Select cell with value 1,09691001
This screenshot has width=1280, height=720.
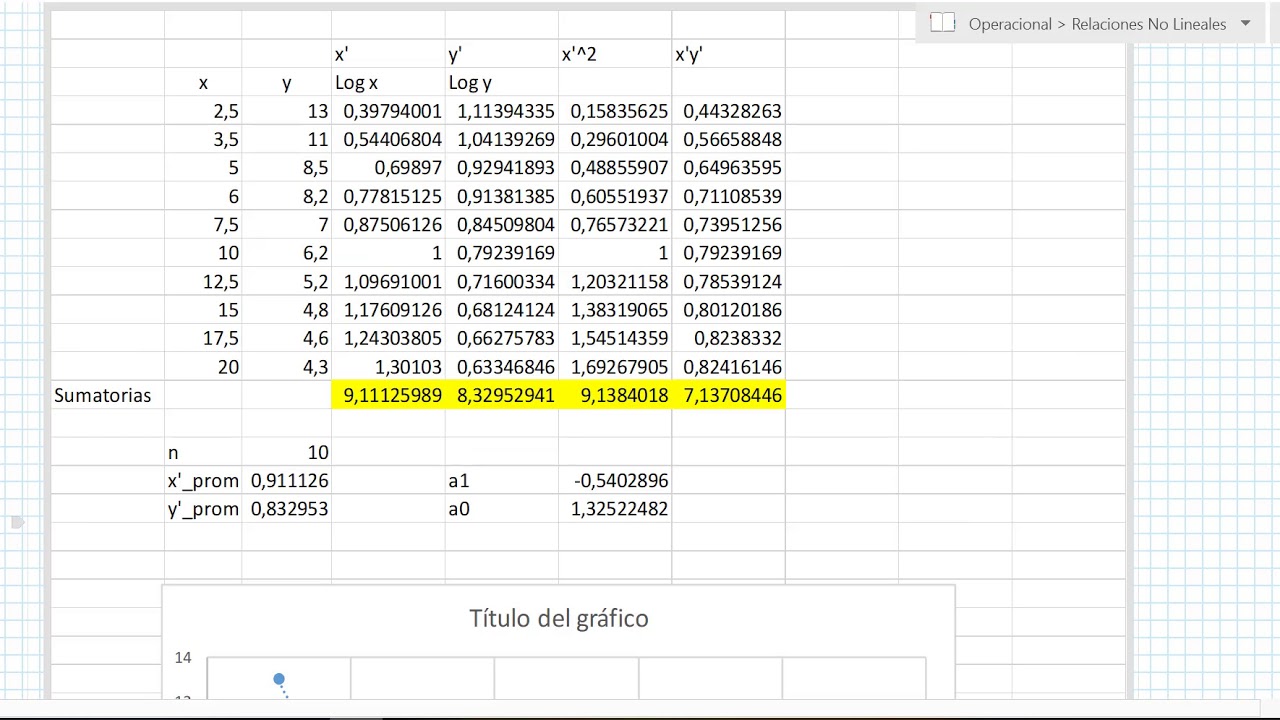[x=388, y=282]
